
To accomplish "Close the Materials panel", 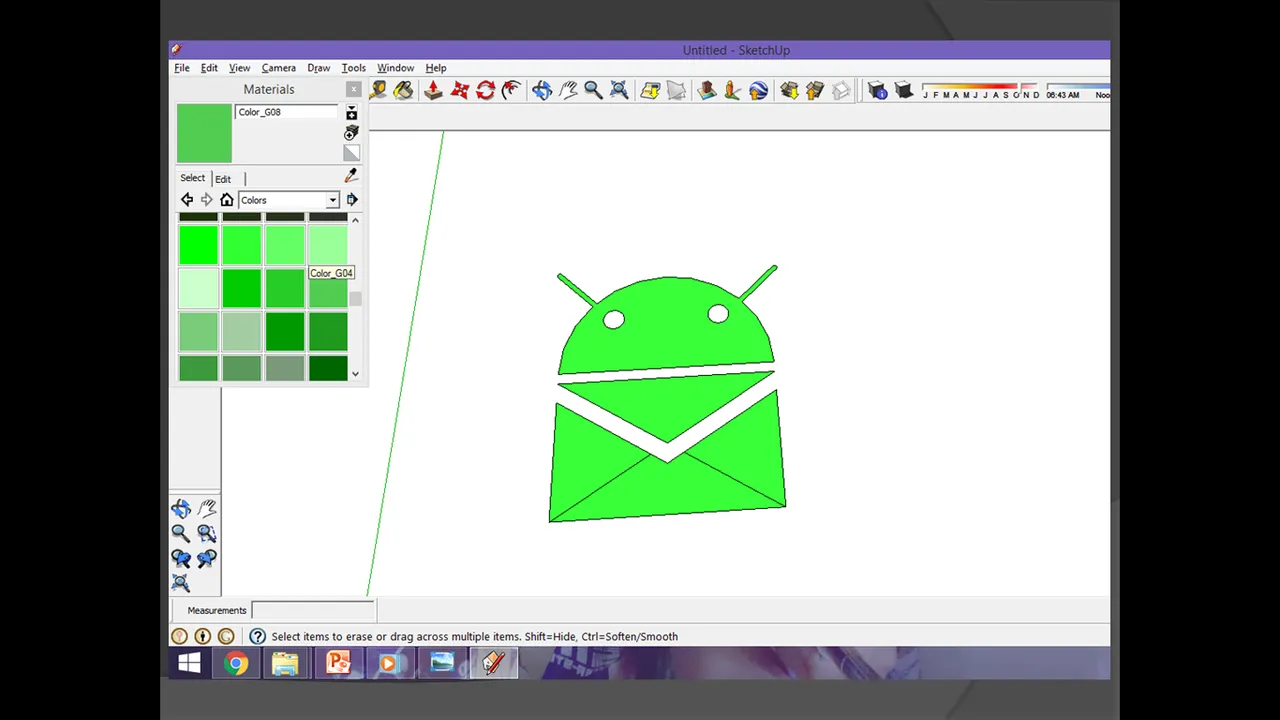I will (353, 89).
